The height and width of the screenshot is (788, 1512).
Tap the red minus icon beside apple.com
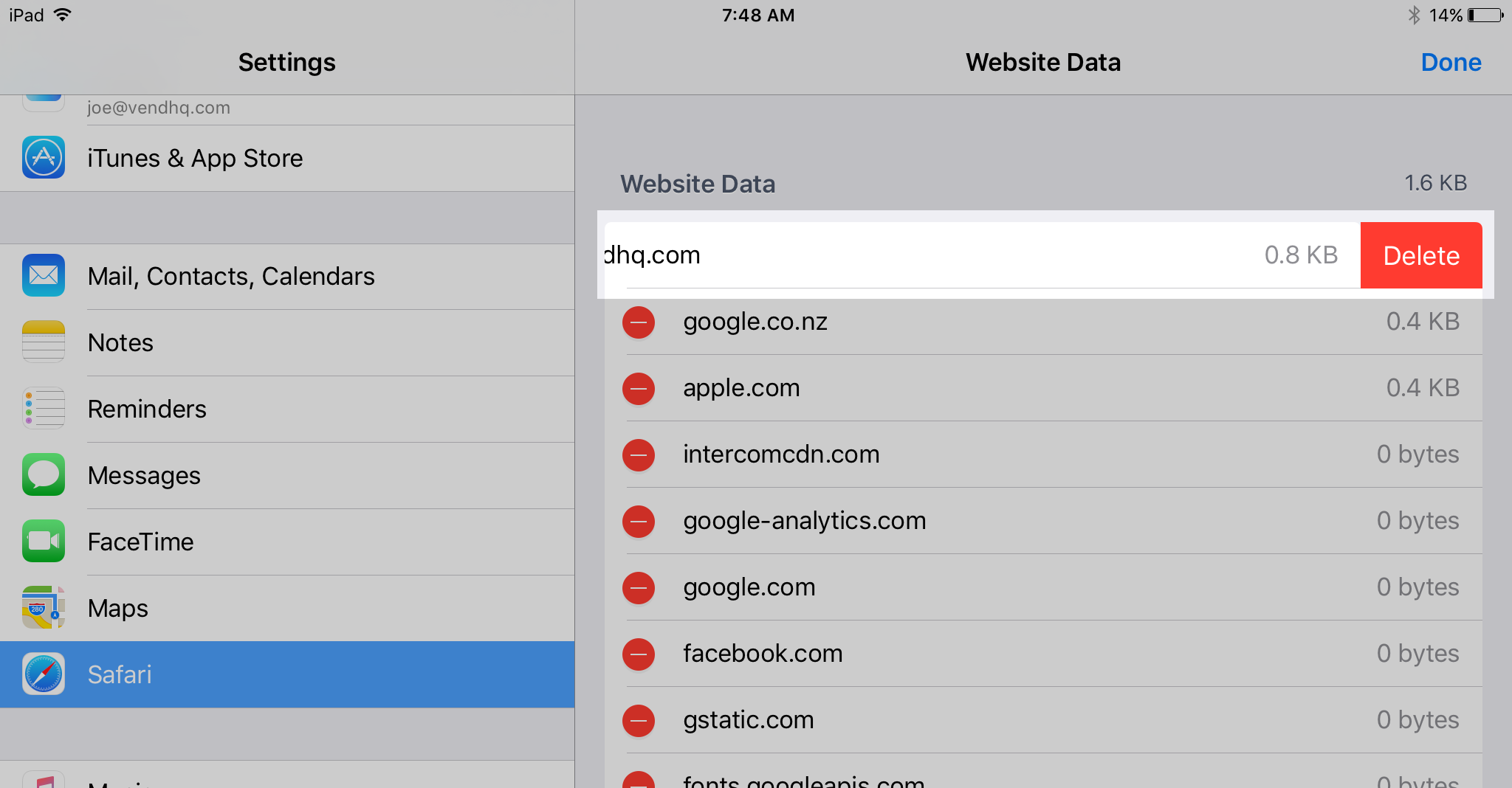click(639, 389)
